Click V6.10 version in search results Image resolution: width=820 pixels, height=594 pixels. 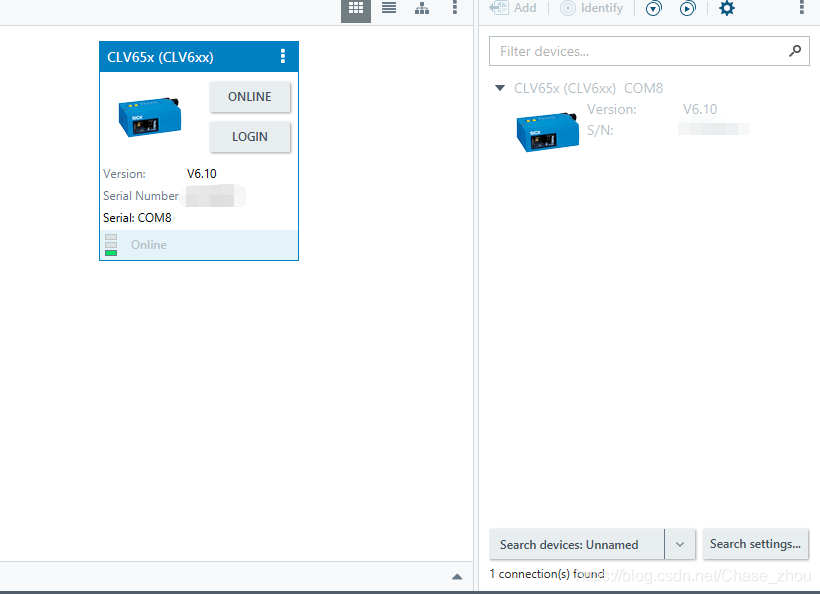pos(700,109)
